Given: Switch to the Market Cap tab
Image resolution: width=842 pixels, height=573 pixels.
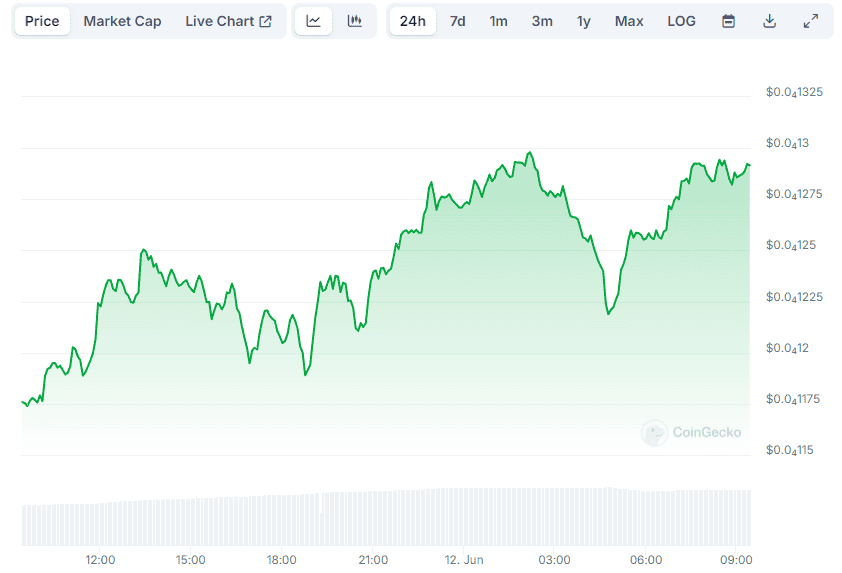Looking at the screenshot, I should point(122,21).
